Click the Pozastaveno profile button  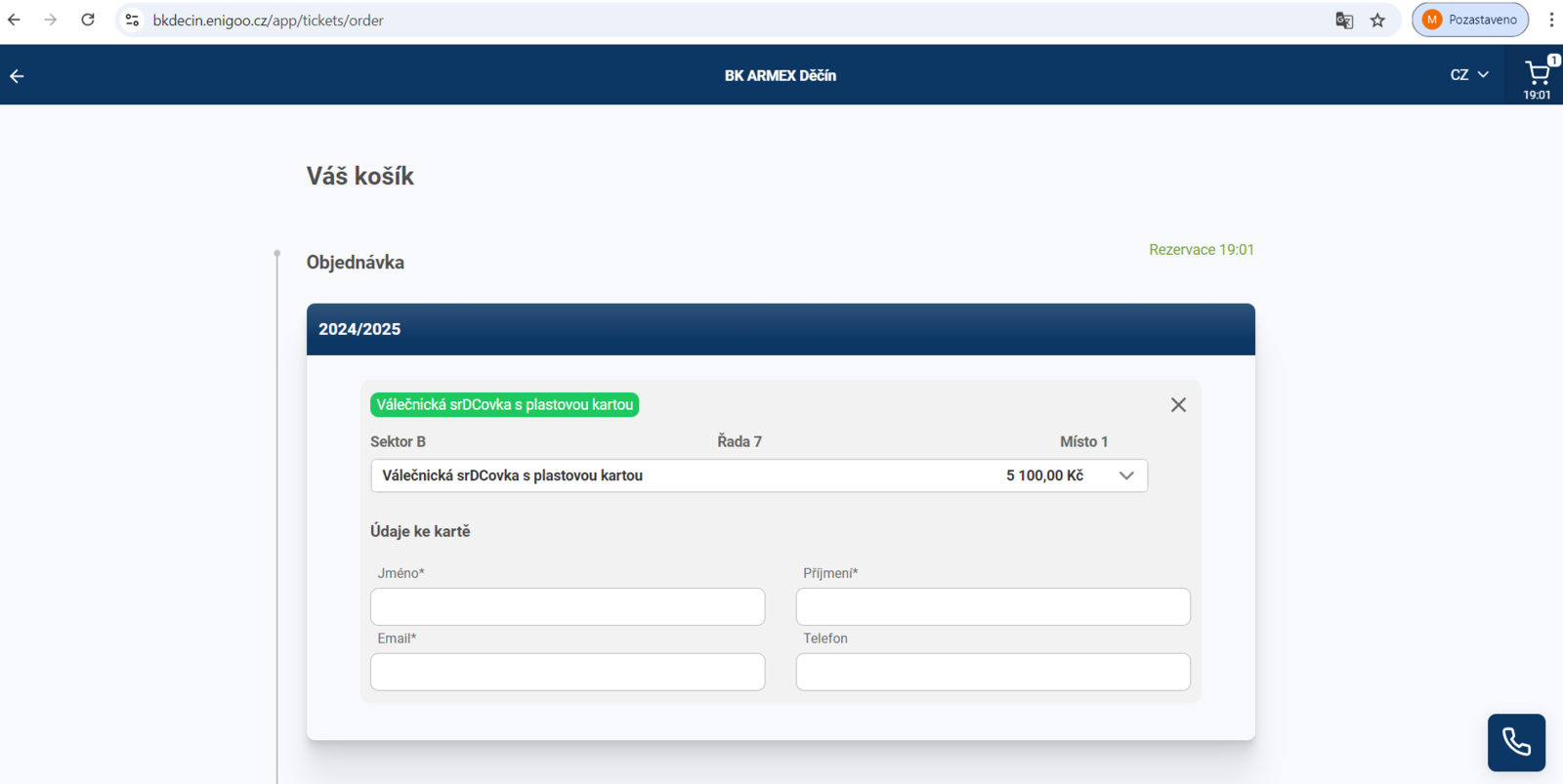tap(1469, 20)
